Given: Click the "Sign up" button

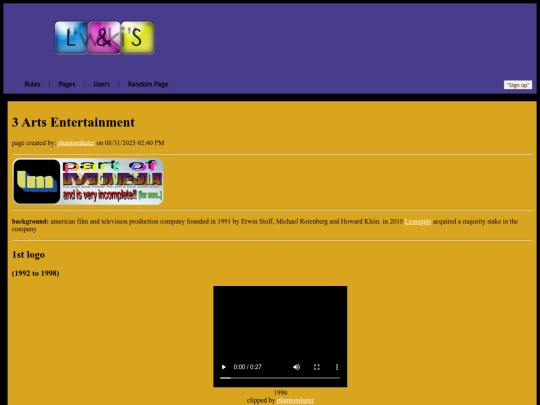Looking at the screenshot, I should click(518, 85).
